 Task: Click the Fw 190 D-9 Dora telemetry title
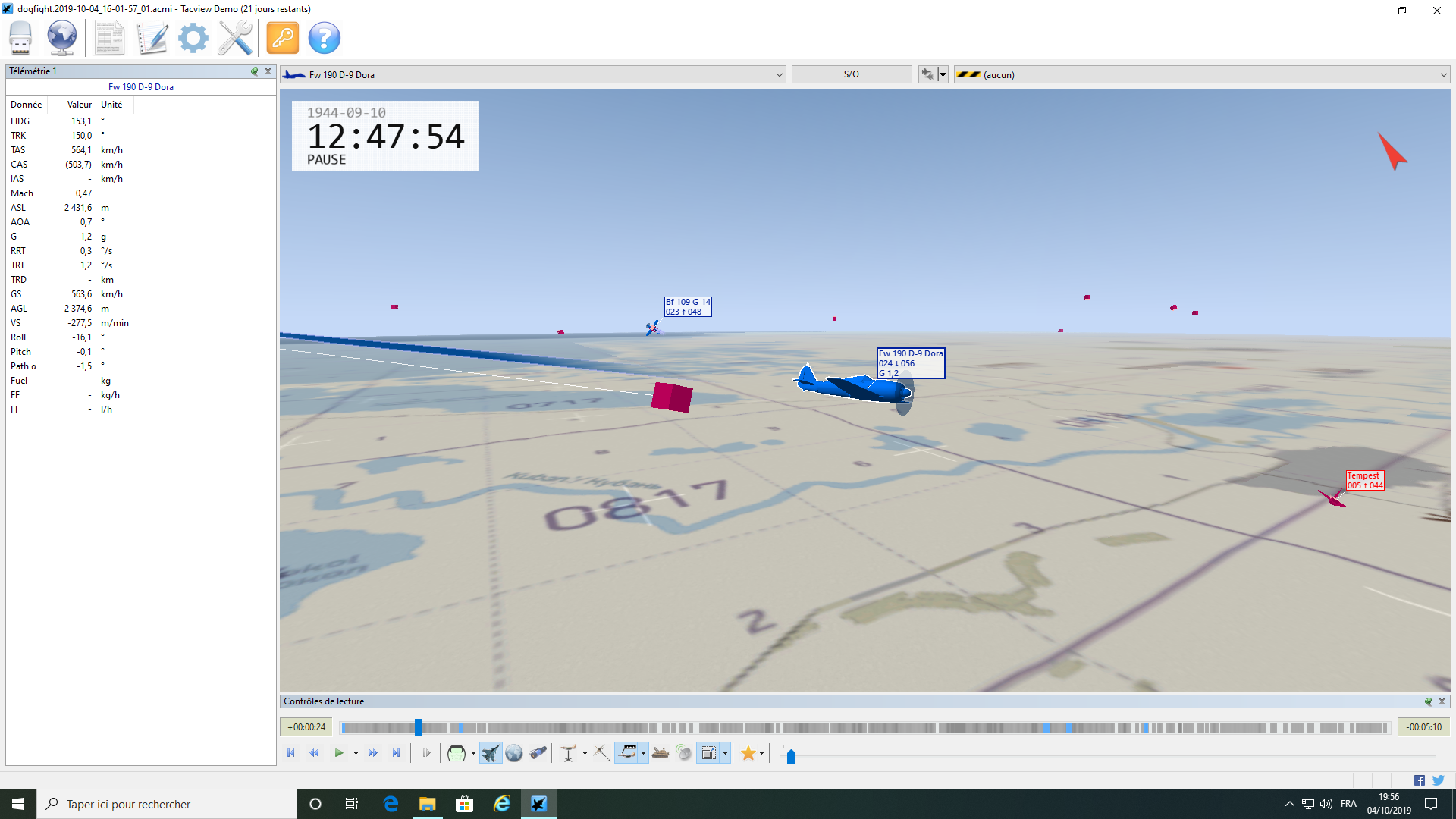pos(141,87)
